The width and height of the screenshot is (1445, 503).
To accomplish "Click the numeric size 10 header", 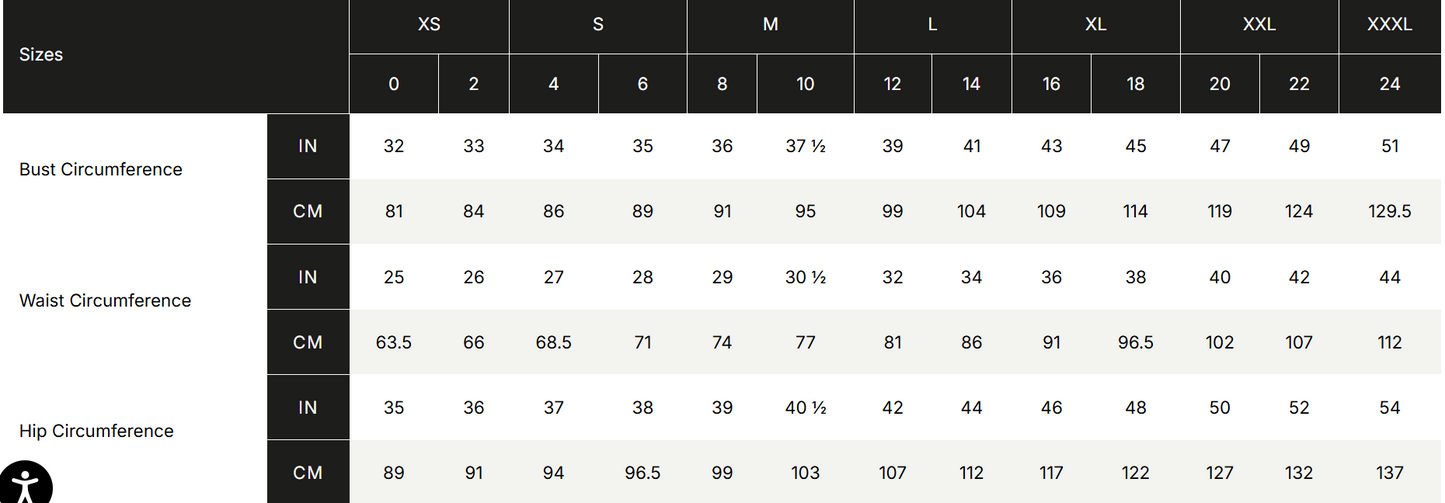I will click(x=805, y=84).
